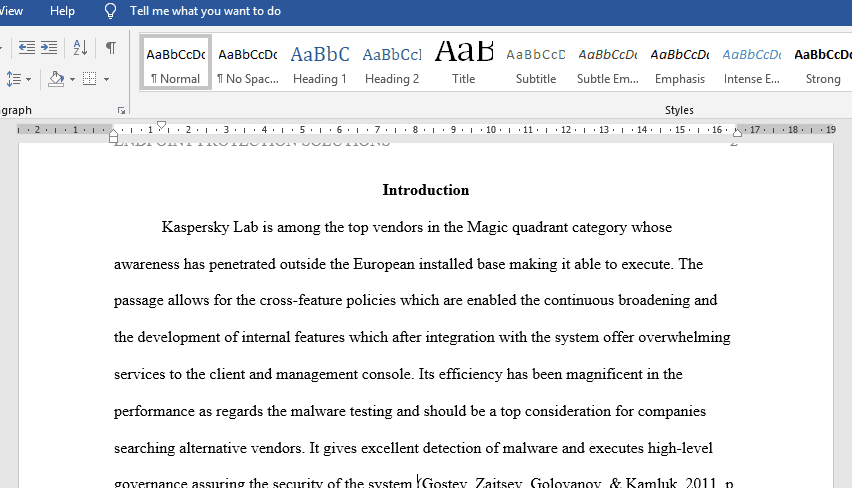
Task: Click the lightbulb Tell Me icon
Action: click(x=110, y=11)
